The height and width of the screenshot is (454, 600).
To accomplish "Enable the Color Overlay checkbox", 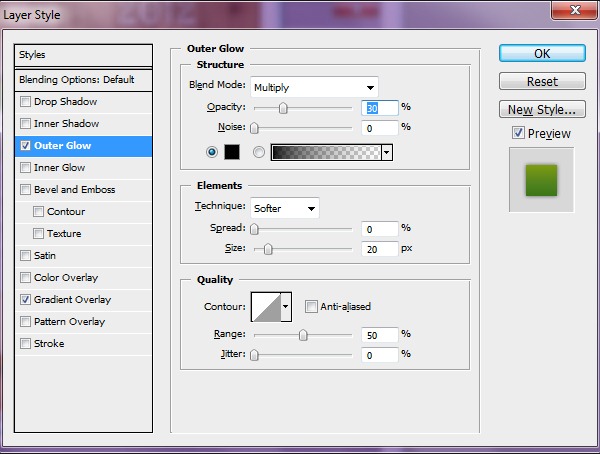I will click(x=25, y=278).
